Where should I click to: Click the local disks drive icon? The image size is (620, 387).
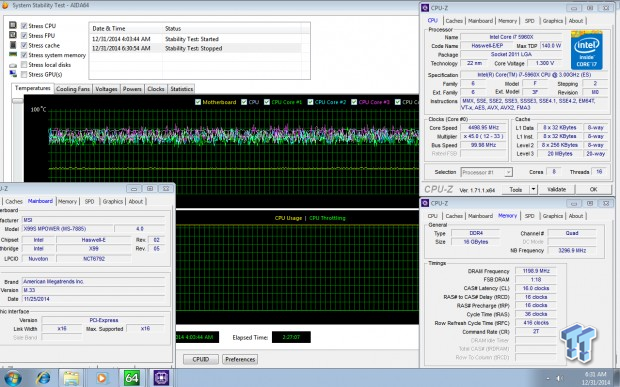(13, 65)
